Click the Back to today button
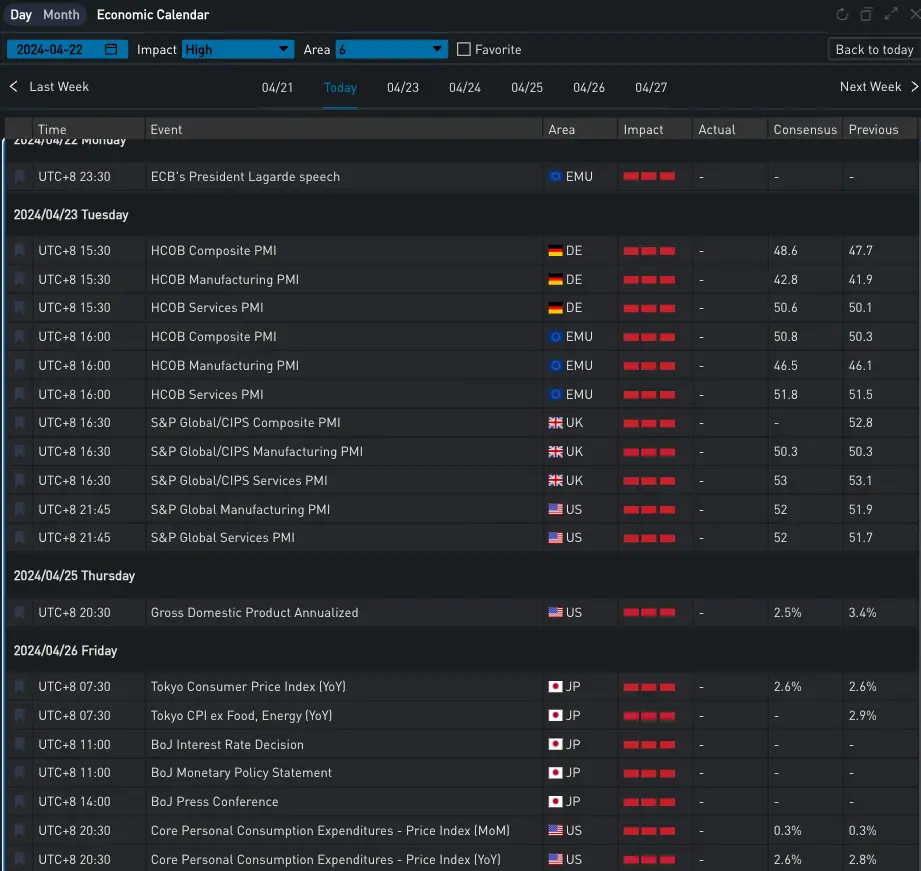 pos(874,50)
